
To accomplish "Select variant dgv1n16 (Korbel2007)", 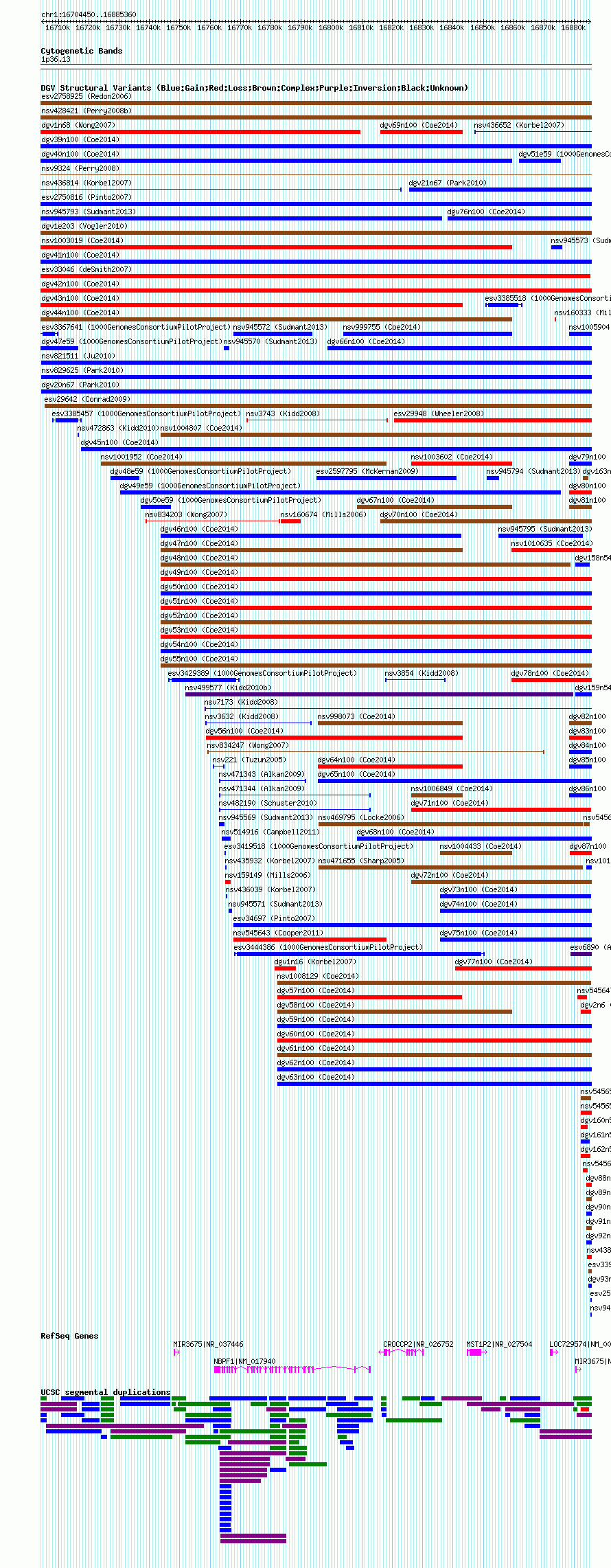I will point(315,962).
